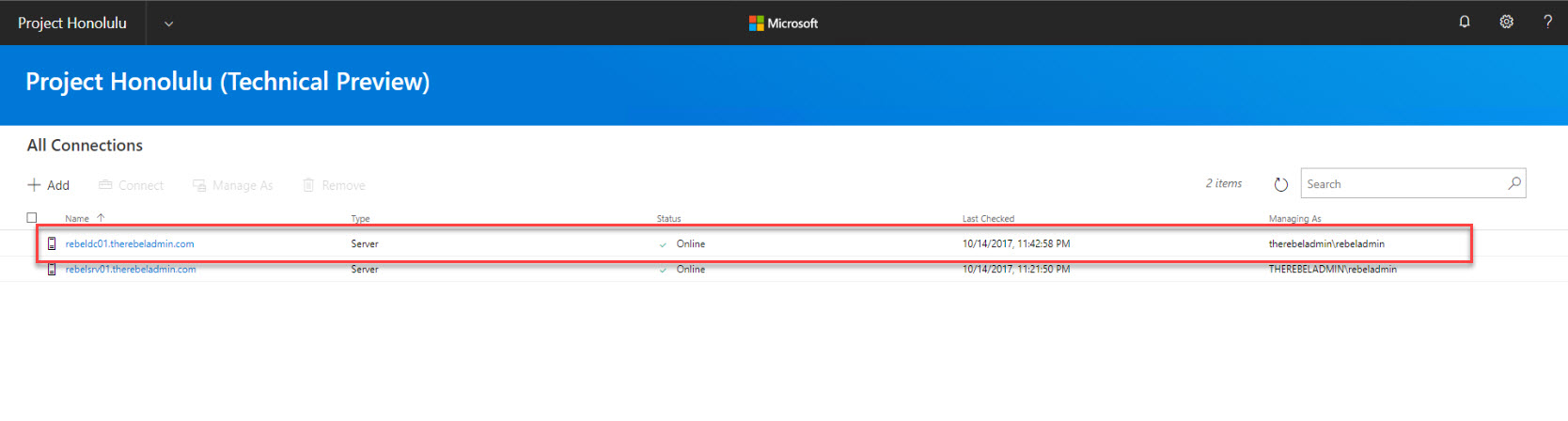Click the Name column sort arrow

[101, 218]
